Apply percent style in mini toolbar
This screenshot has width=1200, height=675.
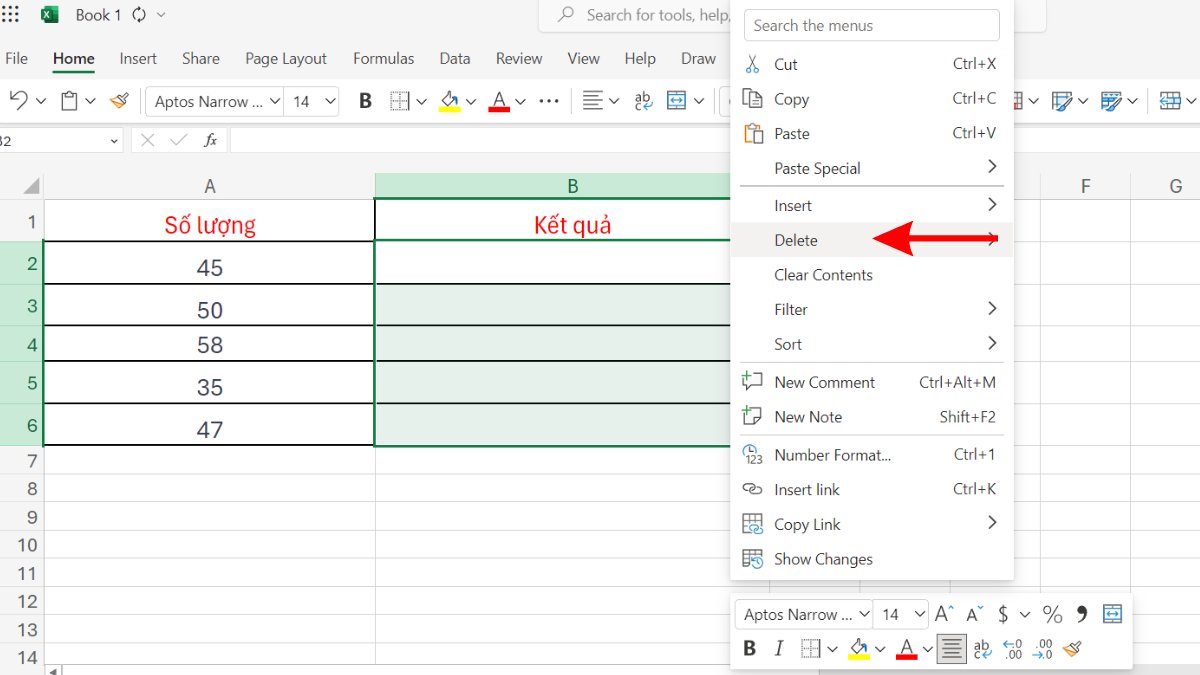point(1053,614)
